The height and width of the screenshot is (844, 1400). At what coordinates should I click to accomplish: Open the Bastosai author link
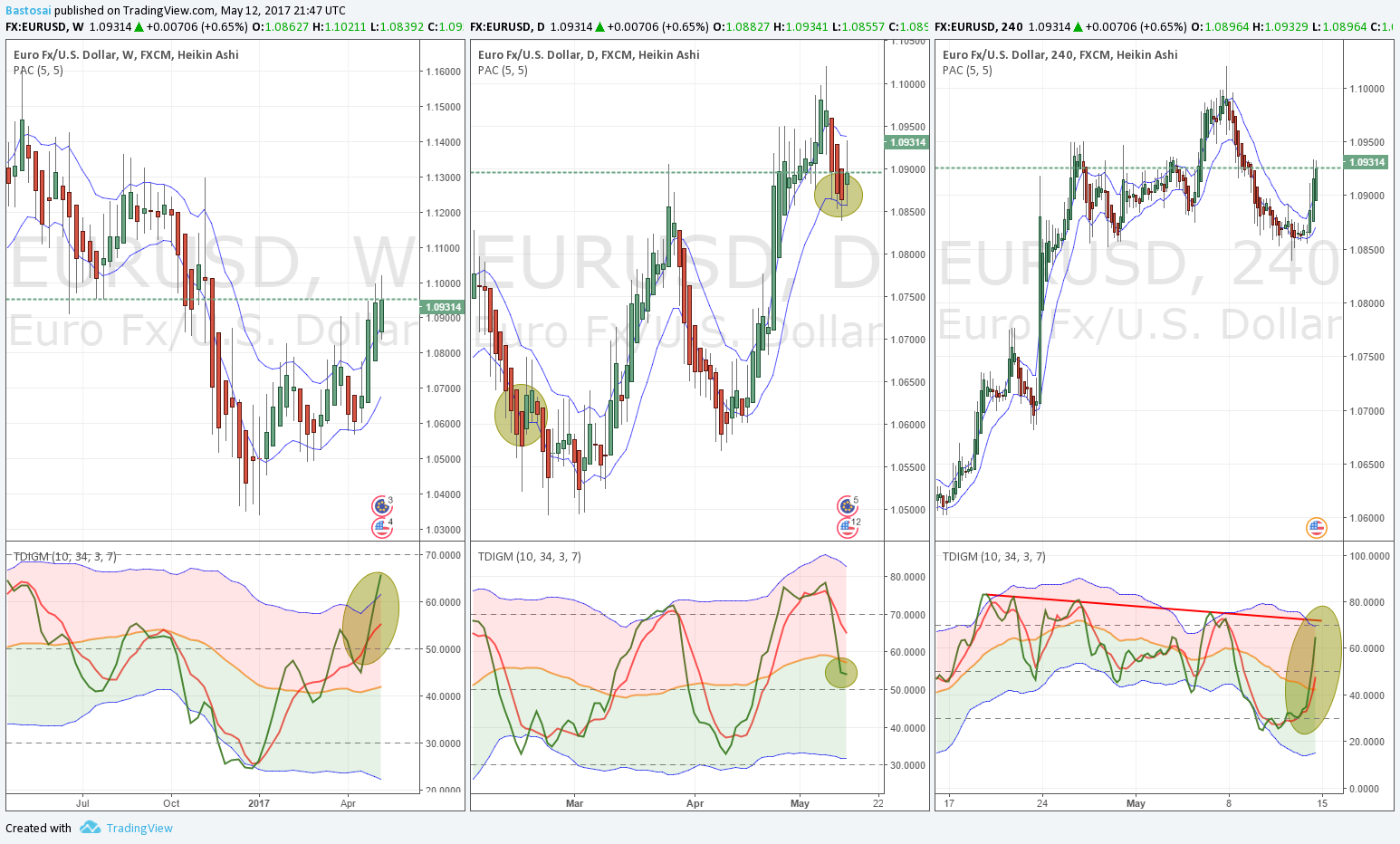(28, 11)
